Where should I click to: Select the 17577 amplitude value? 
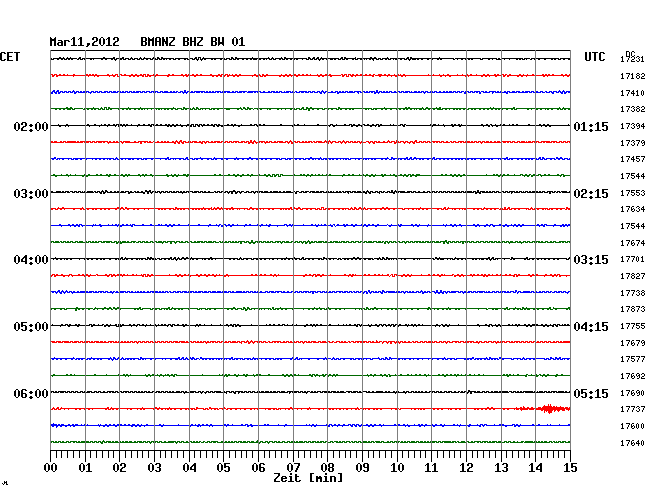[x=633, y=359]
